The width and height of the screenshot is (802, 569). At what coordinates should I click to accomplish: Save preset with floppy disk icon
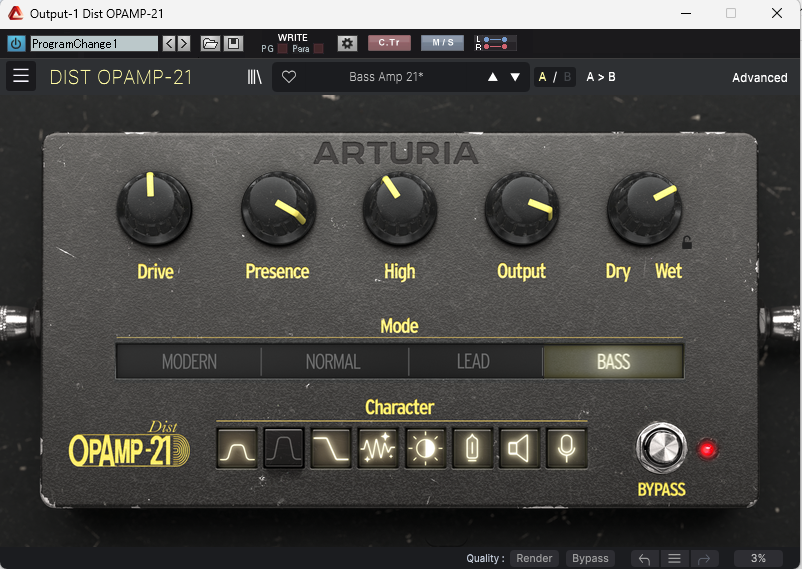[x=233, y=43]
